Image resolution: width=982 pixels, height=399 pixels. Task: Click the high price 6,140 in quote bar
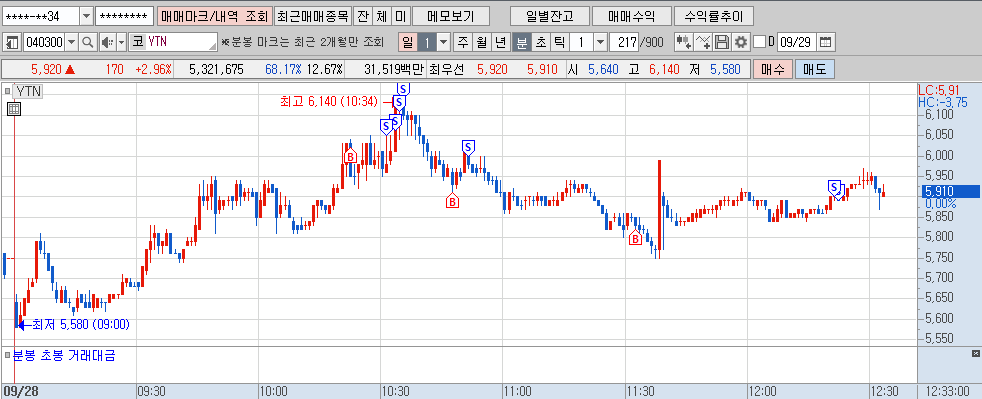click(664, 69)
